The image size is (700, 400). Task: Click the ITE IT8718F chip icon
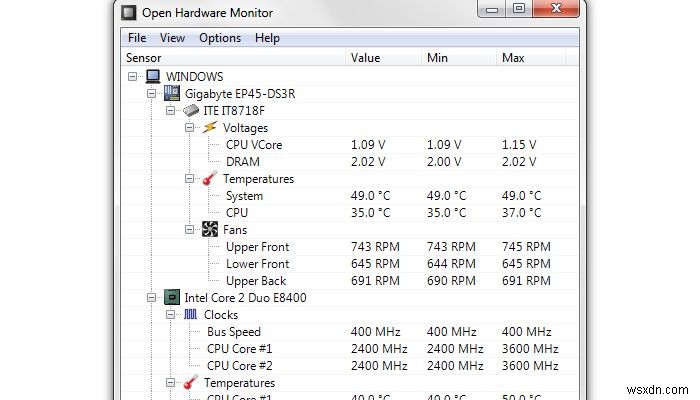[x=191, y=110]
